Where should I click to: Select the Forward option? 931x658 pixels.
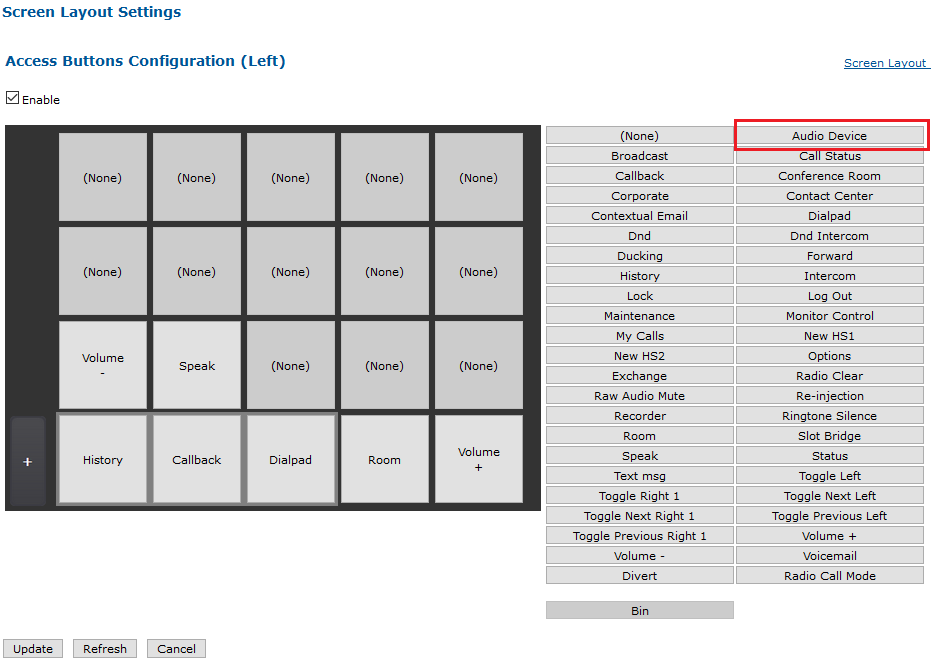click(829, 256)
